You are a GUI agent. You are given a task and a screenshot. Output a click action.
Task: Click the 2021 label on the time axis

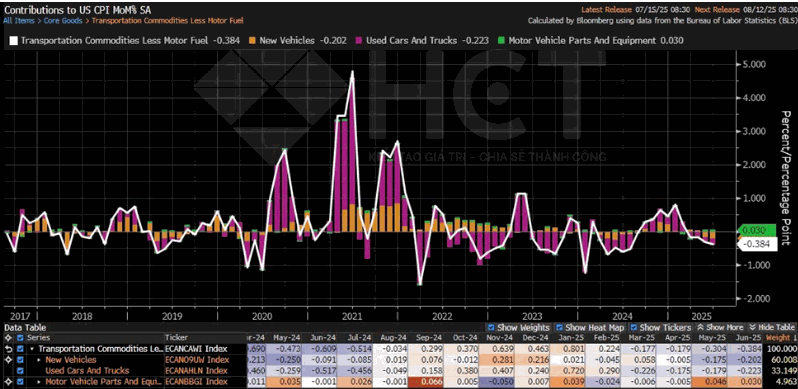(352, 316)
